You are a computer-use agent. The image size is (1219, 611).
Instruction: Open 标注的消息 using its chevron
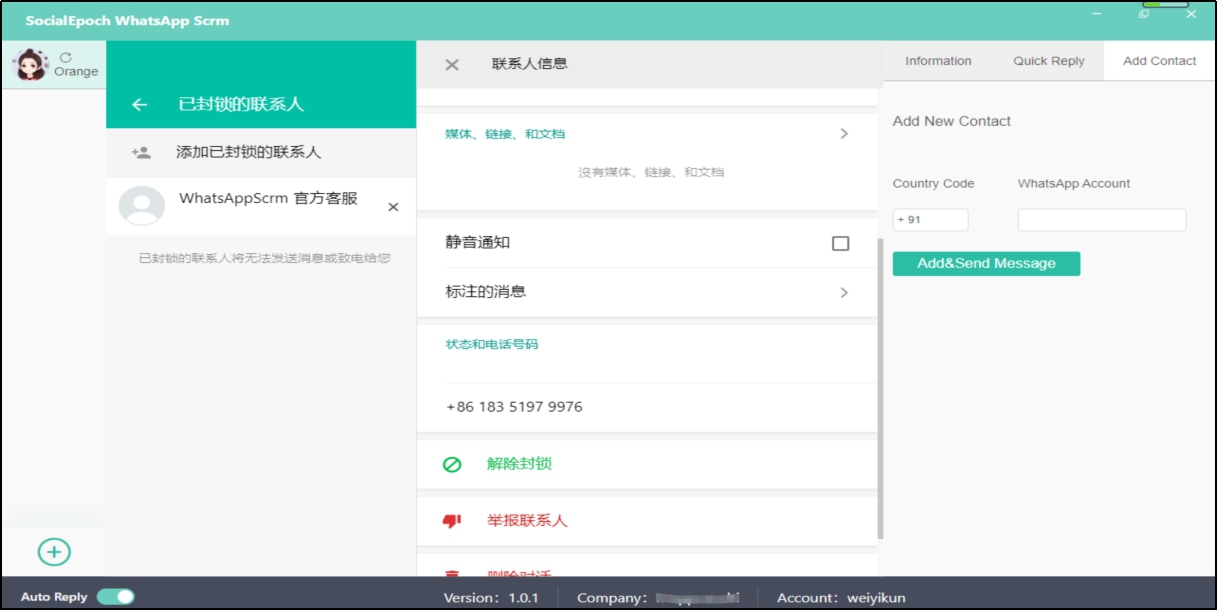[x=844, y=293]
